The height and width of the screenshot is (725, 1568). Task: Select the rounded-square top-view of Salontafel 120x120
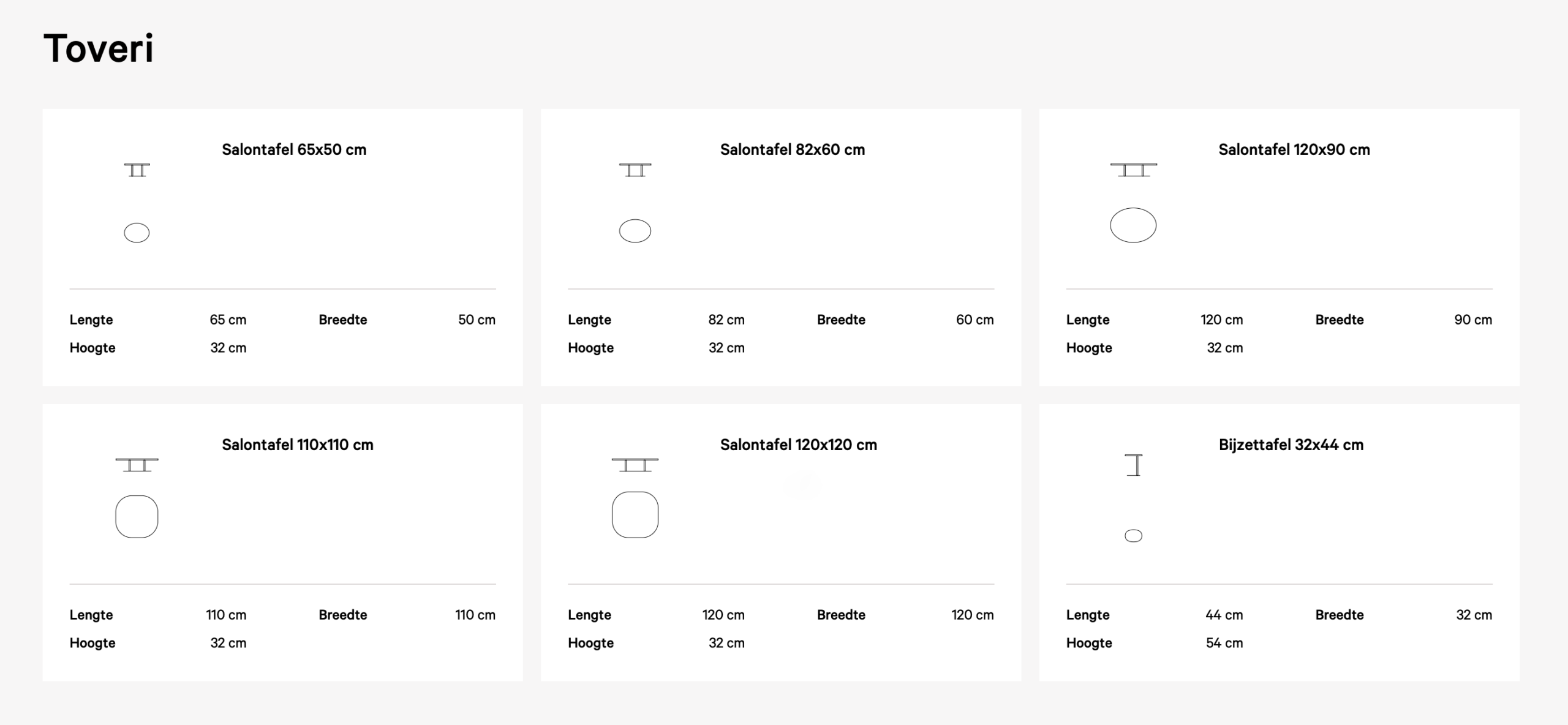[x=635, y=515]
